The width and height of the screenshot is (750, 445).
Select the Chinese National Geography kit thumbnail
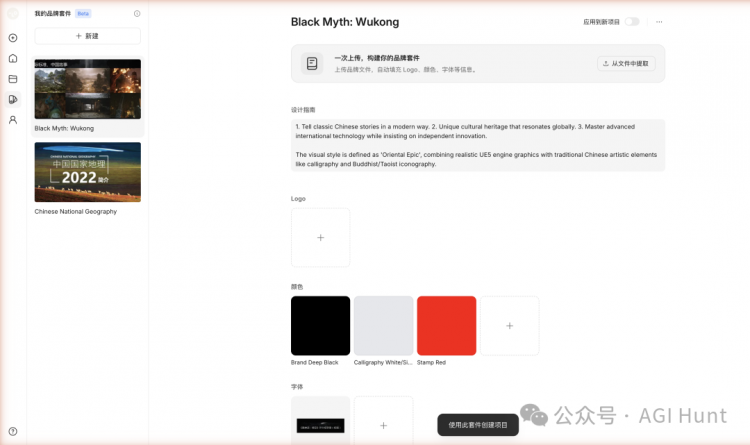tap(88, 172)
